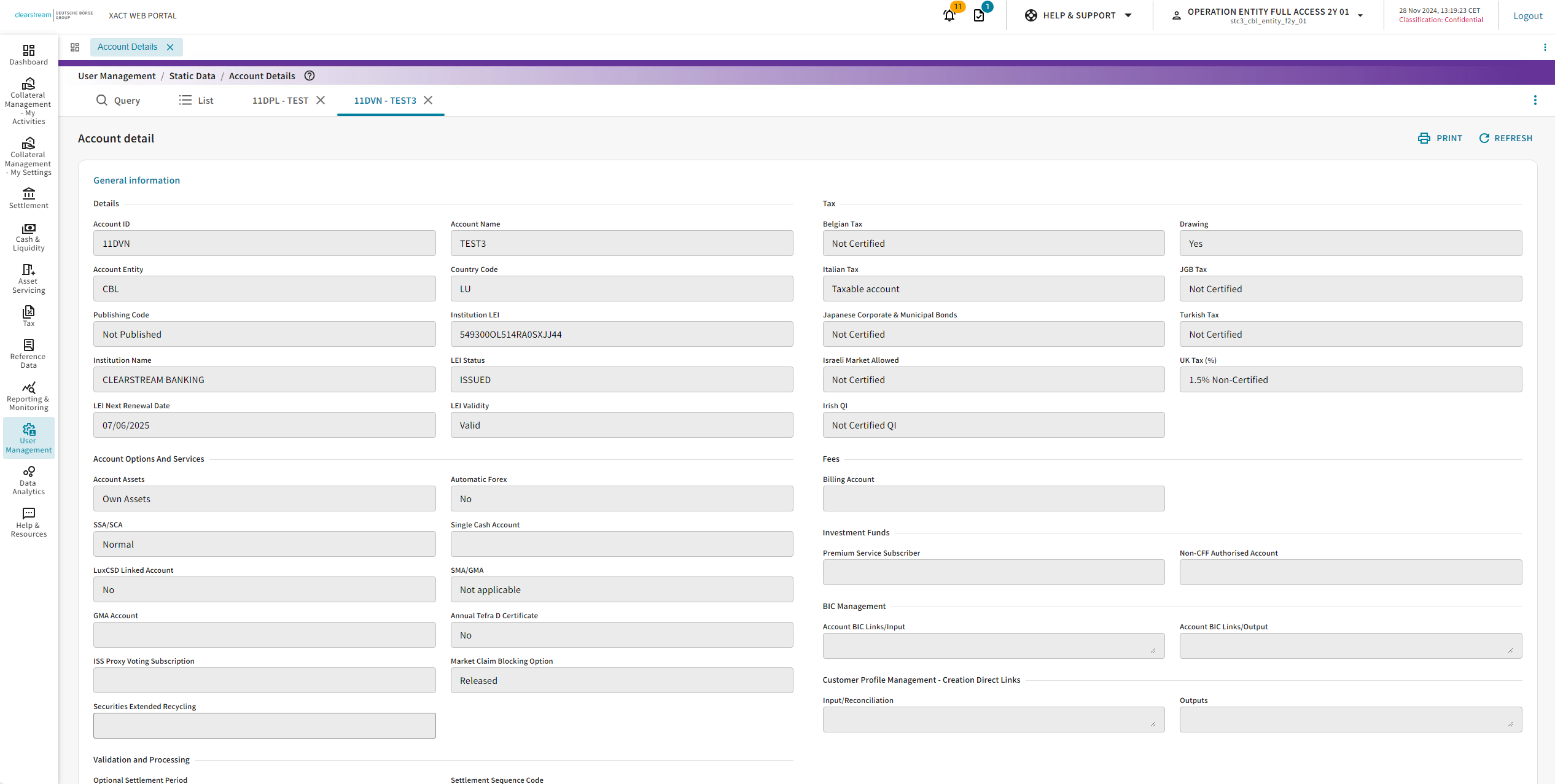This screenshot has width=1555, height=784.
Task: Click the Logout link
Action: (x=1527, y=16)
